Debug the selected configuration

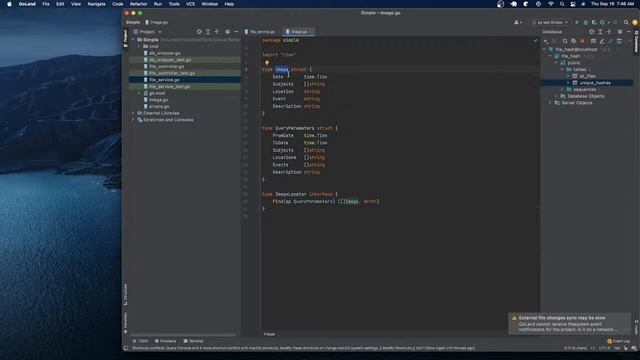point(585,22)
